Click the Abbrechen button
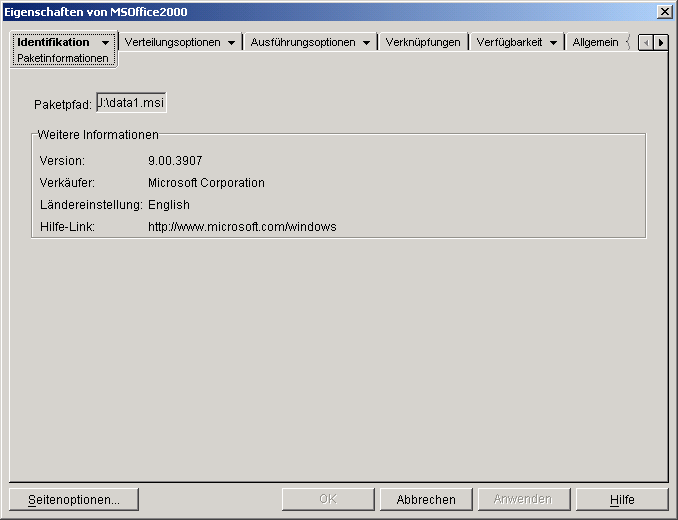This screenshot has width=678, height=520. [426, 500]
